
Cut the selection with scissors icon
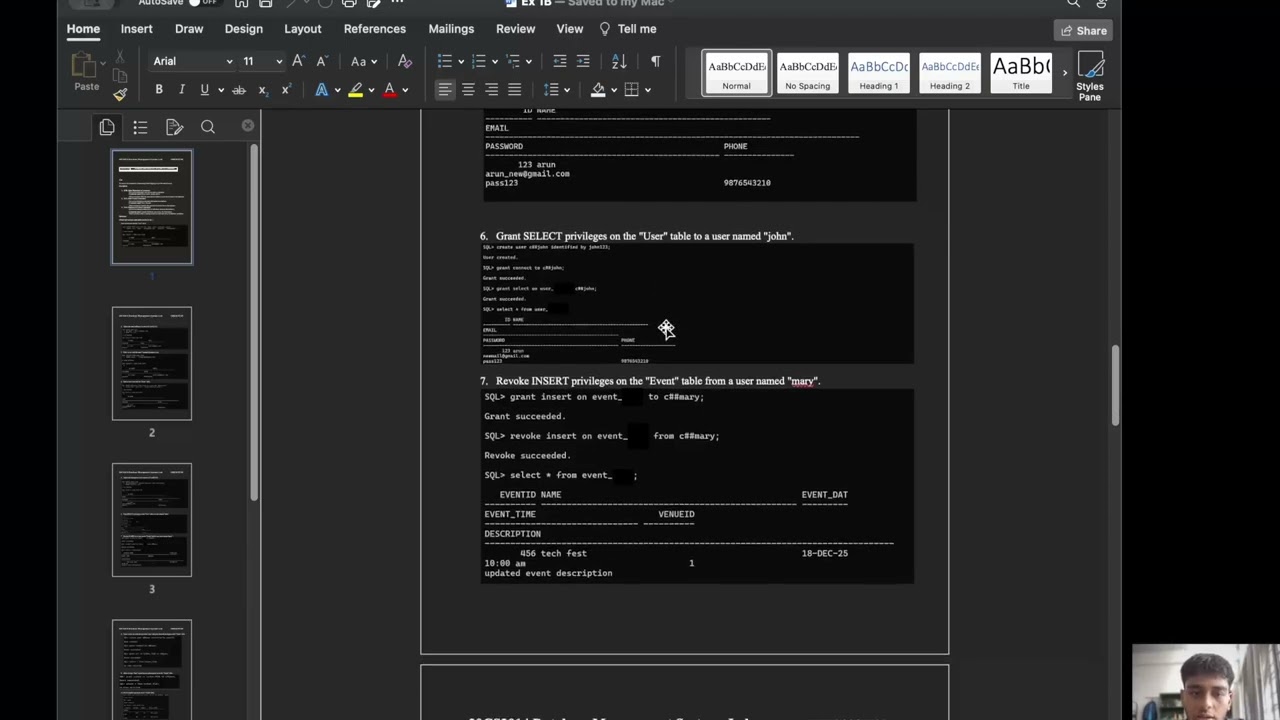coord(120,59)
